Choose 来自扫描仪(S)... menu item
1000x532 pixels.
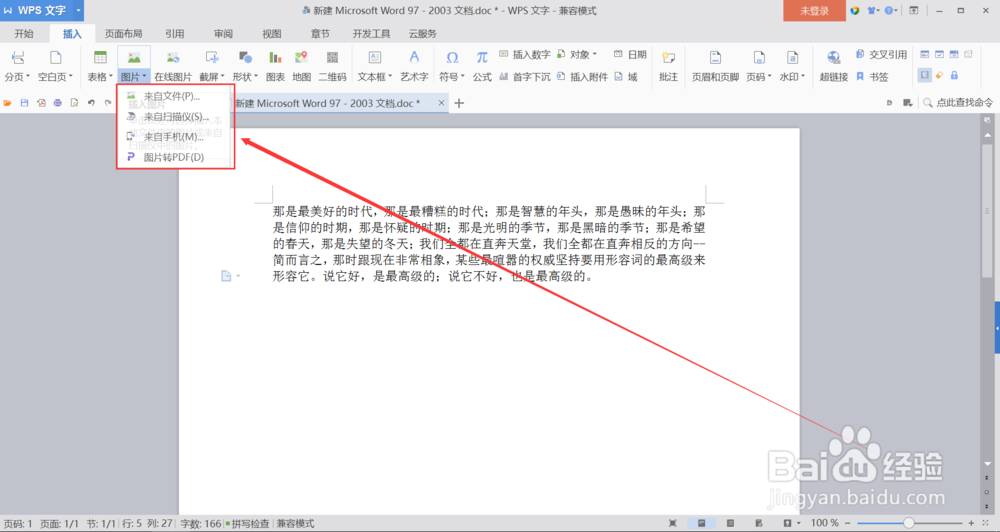(175, 117)
